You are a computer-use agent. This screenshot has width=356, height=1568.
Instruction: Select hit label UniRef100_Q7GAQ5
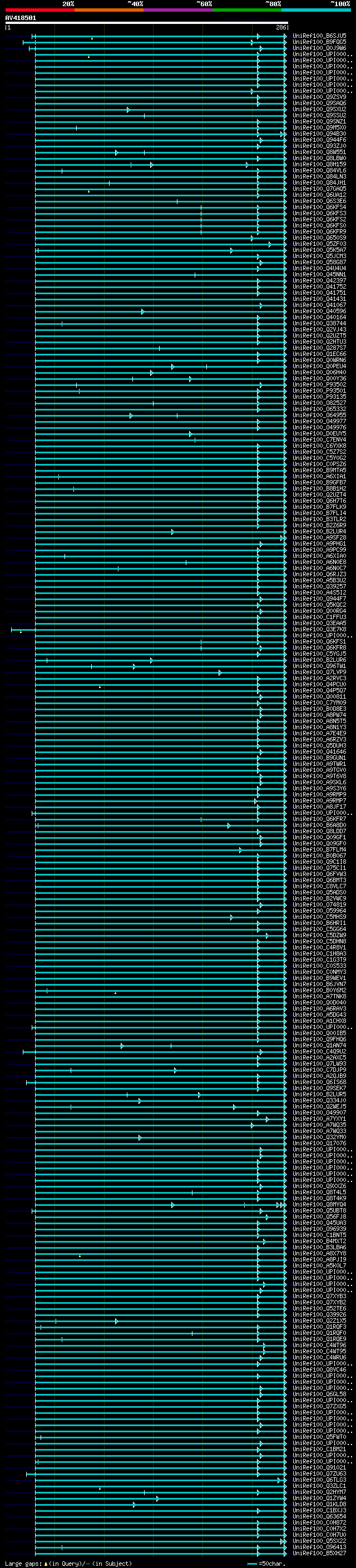coord(319,189)
